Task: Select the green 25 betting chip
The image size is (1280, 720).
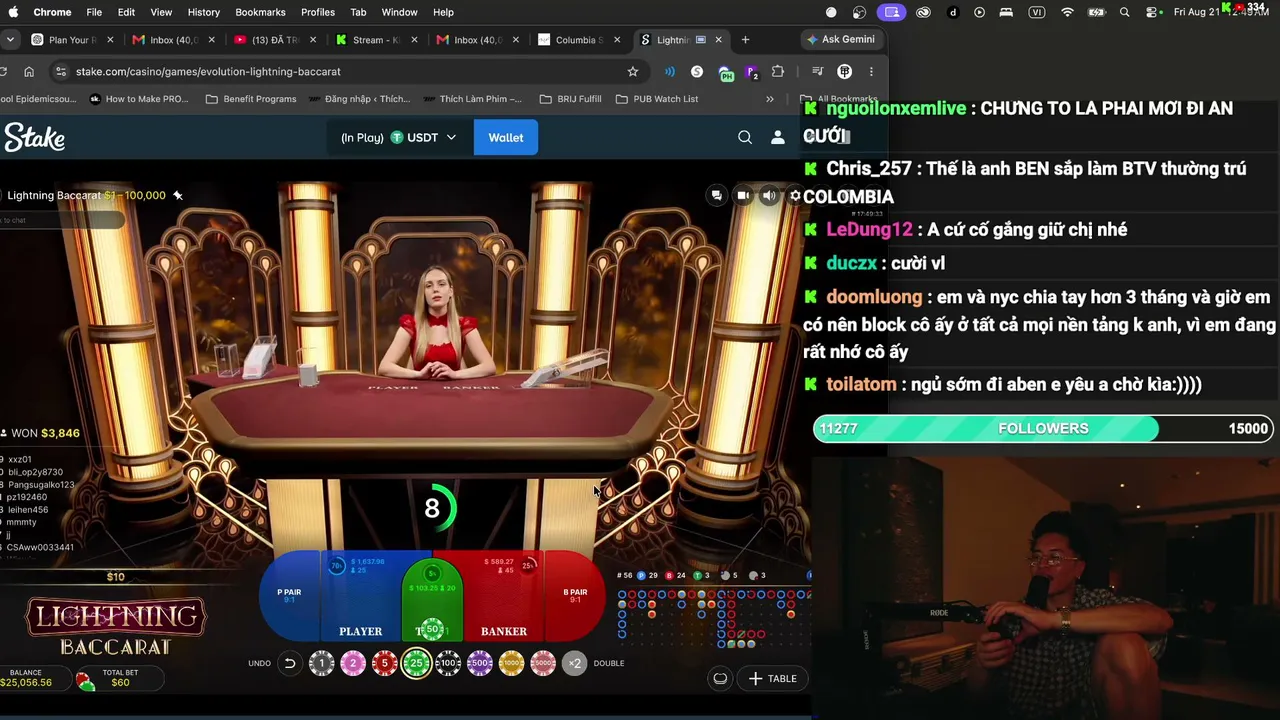Action: coord(417,663)
